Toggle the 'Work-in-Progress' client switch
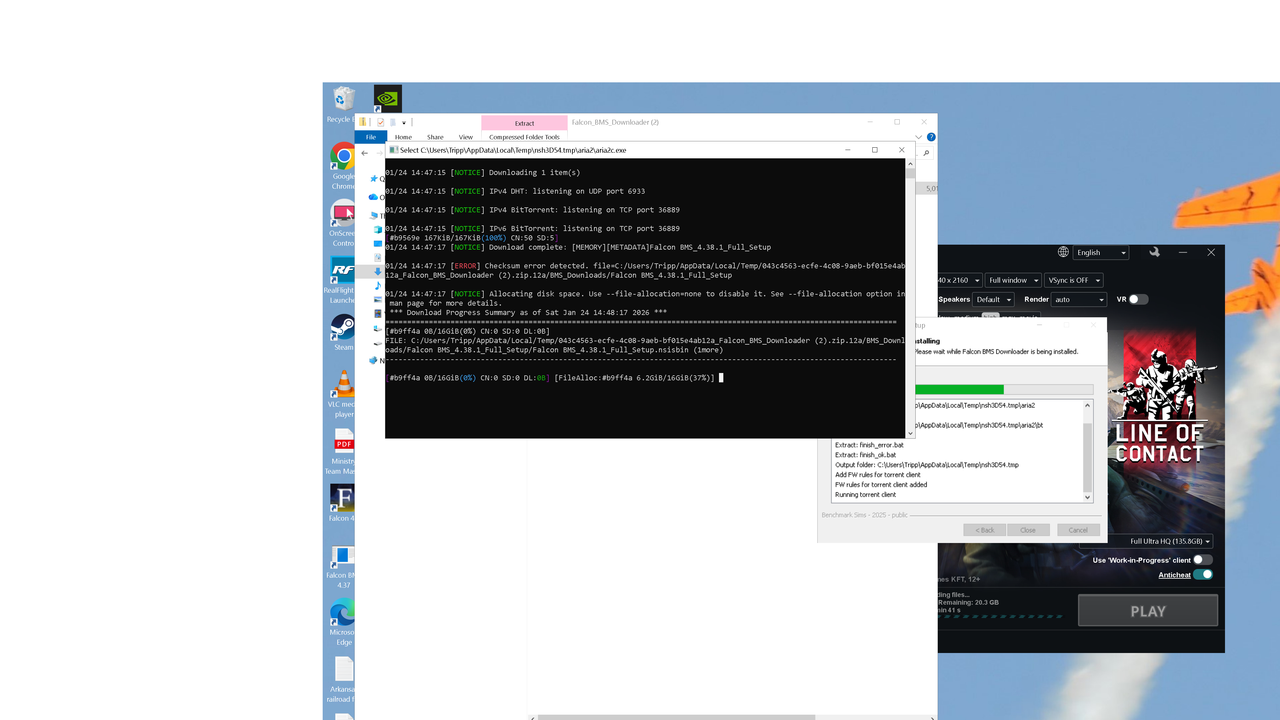Viewport: 1280px width, 720px height. click(x=1203, y=560)
